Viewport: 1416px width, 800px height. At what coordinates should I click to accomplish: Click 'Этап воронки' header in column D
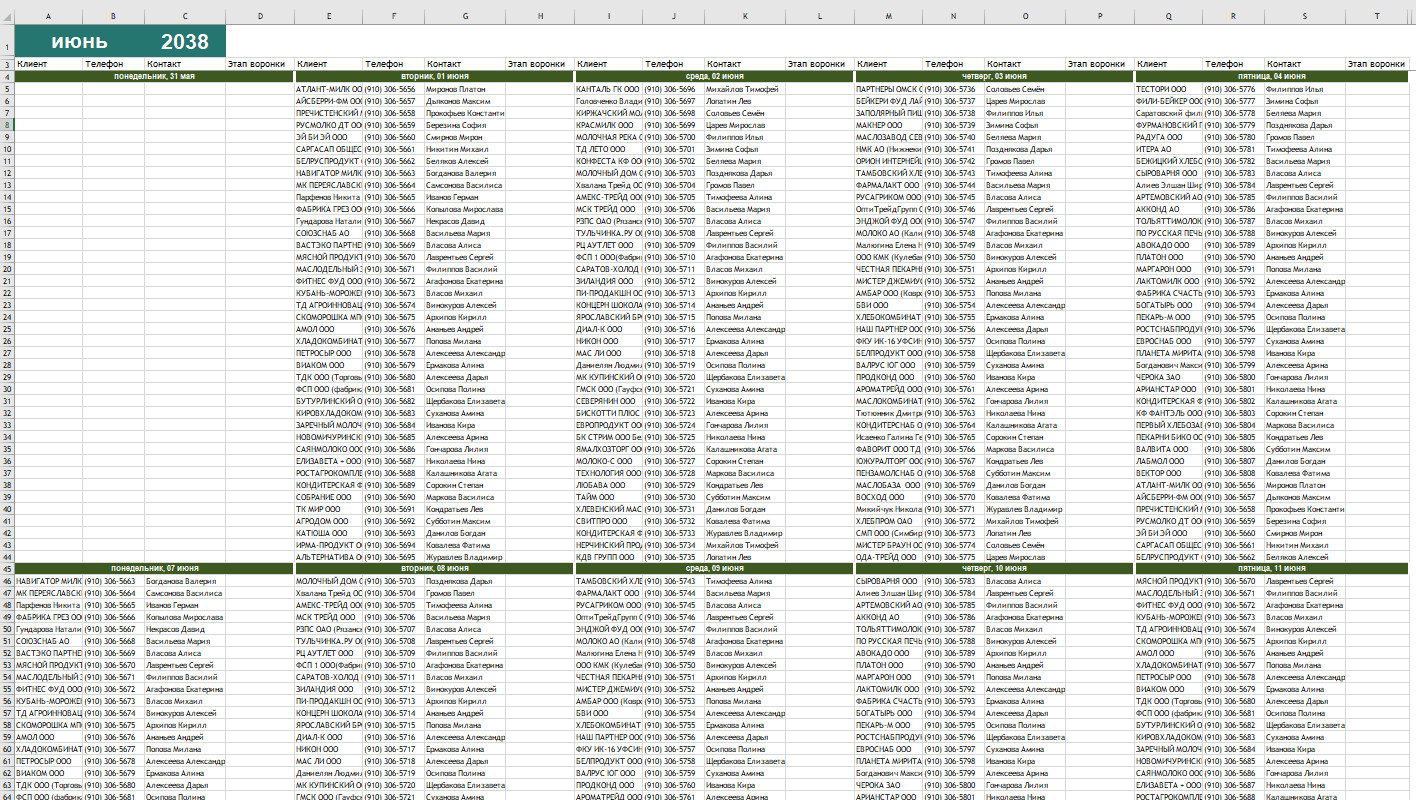[260, 64]
